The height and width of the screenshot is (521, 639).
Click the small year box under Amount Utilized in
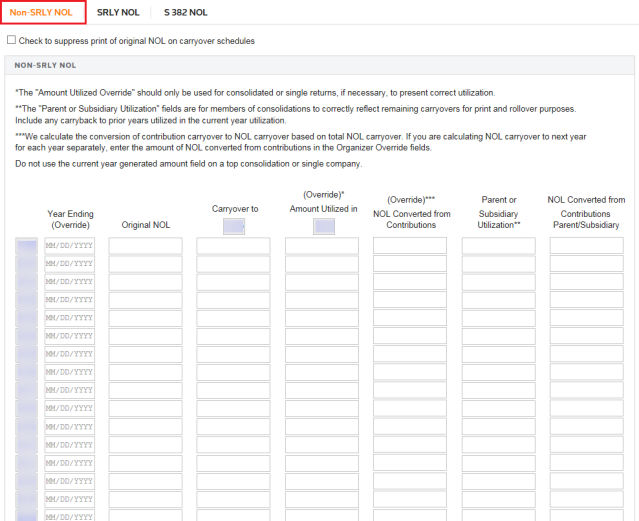pyautogui.click(x=323, y=227)
